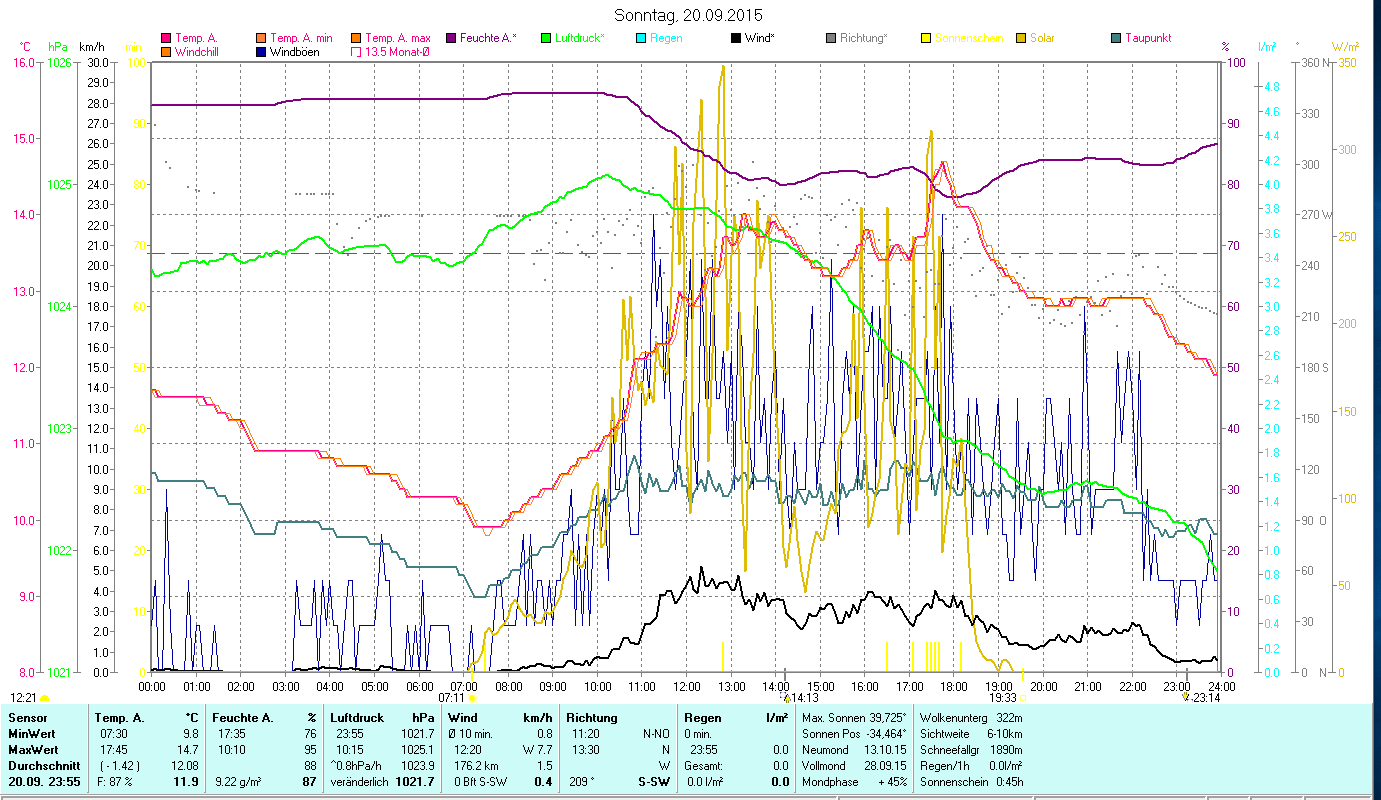This screenshot has height=800, width=1381.
Task: Click the pink Temp. A. legend swatch
Action: click(166, 38)
